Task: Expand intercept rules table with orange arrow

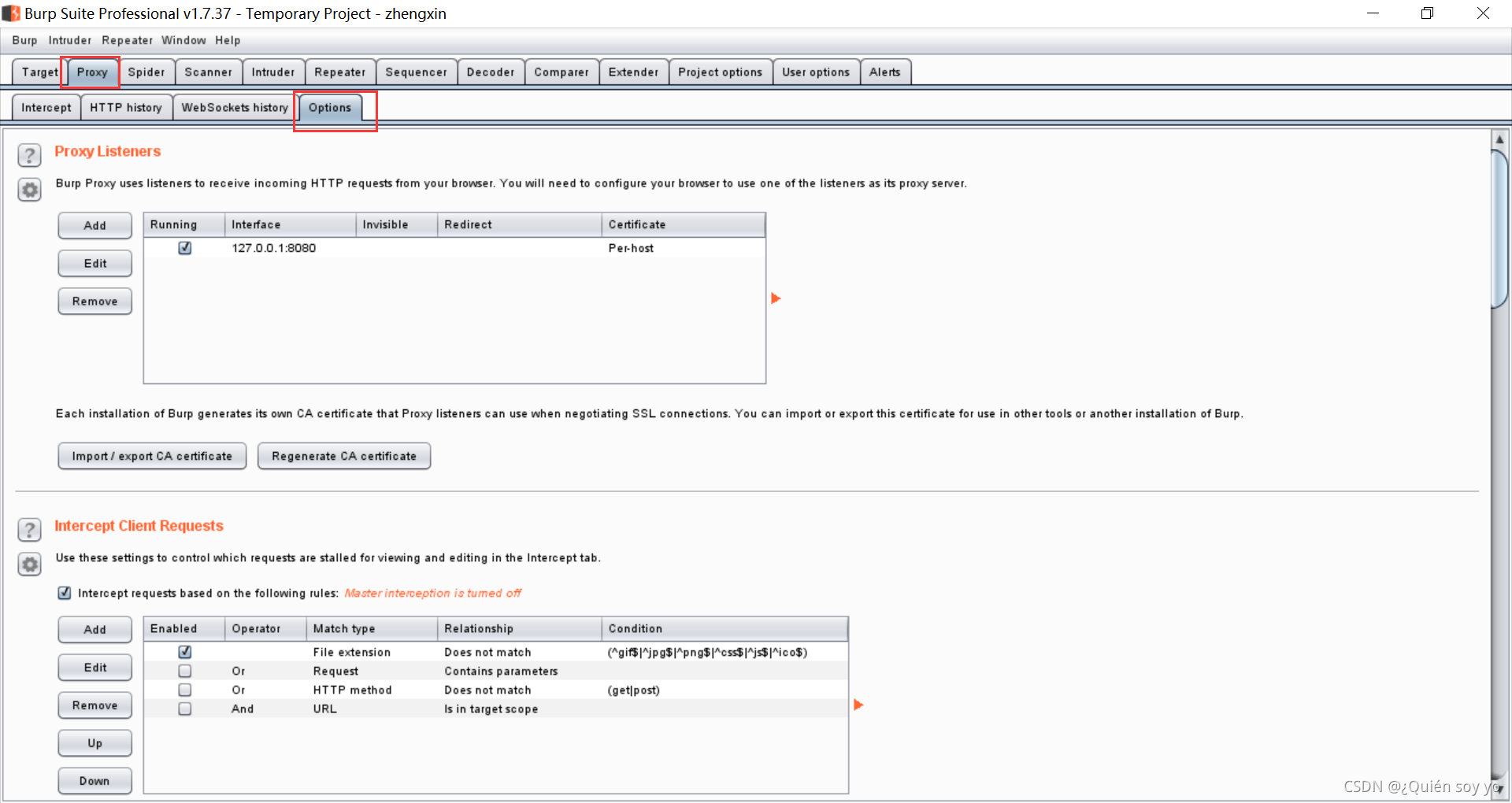Action: 858,705
